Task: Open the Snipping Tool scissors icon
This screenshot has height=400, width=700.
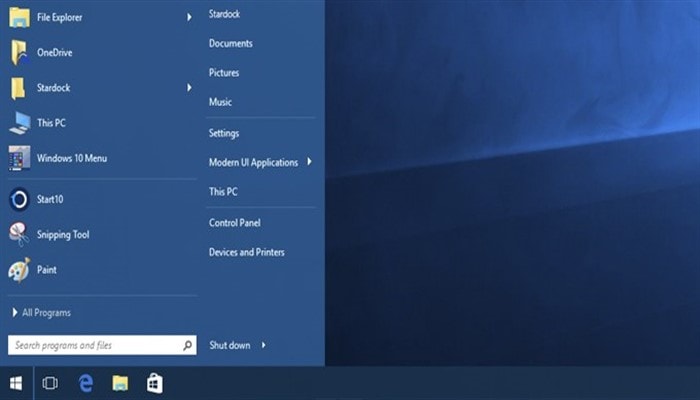Action: [x=19, y=234]
